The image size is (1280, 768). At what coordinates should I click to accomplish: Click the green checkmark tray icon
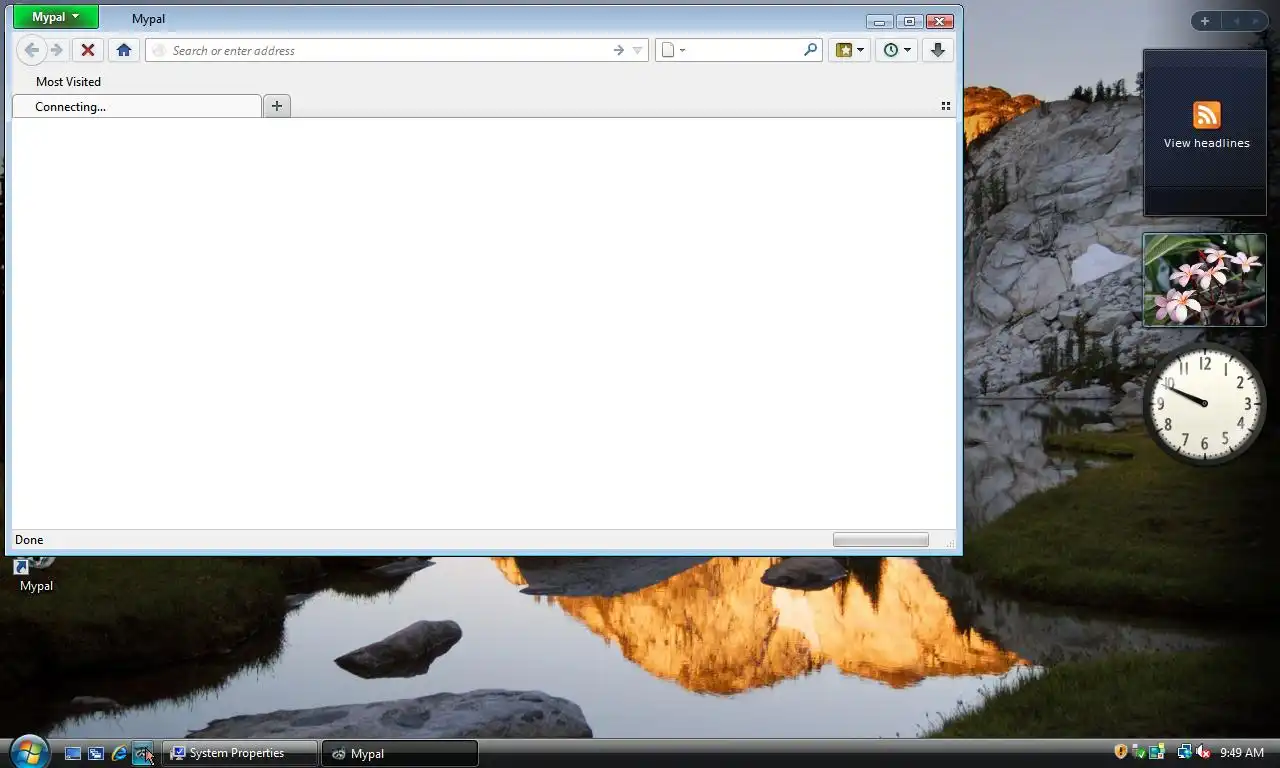pos(1139,752)
